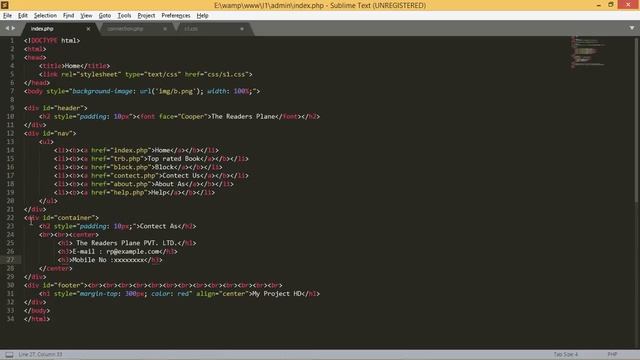Open the Edit menu

click(23, 16)
